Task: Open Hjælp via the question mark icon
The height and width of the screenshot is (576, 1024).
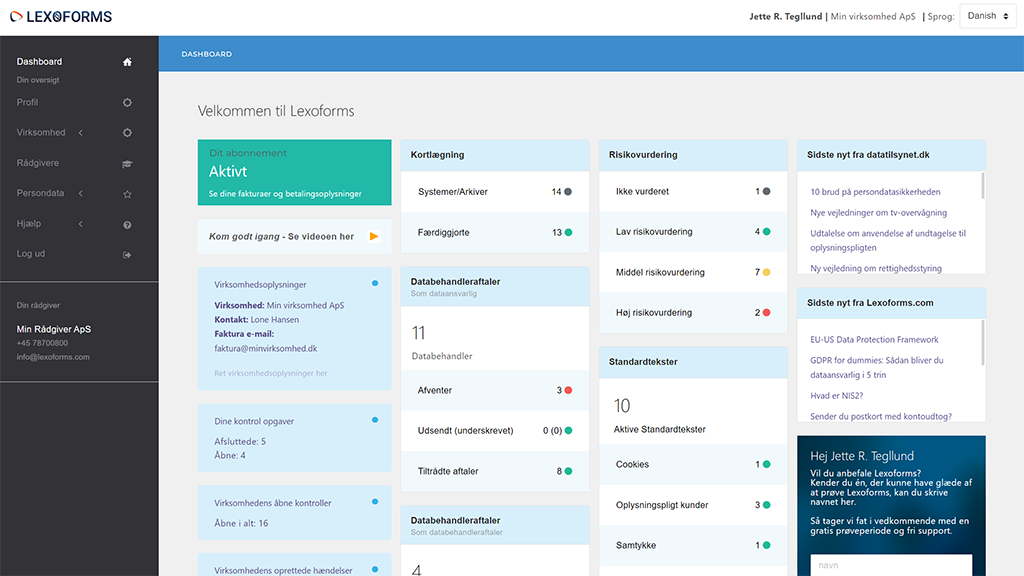Action: (127, 223)
